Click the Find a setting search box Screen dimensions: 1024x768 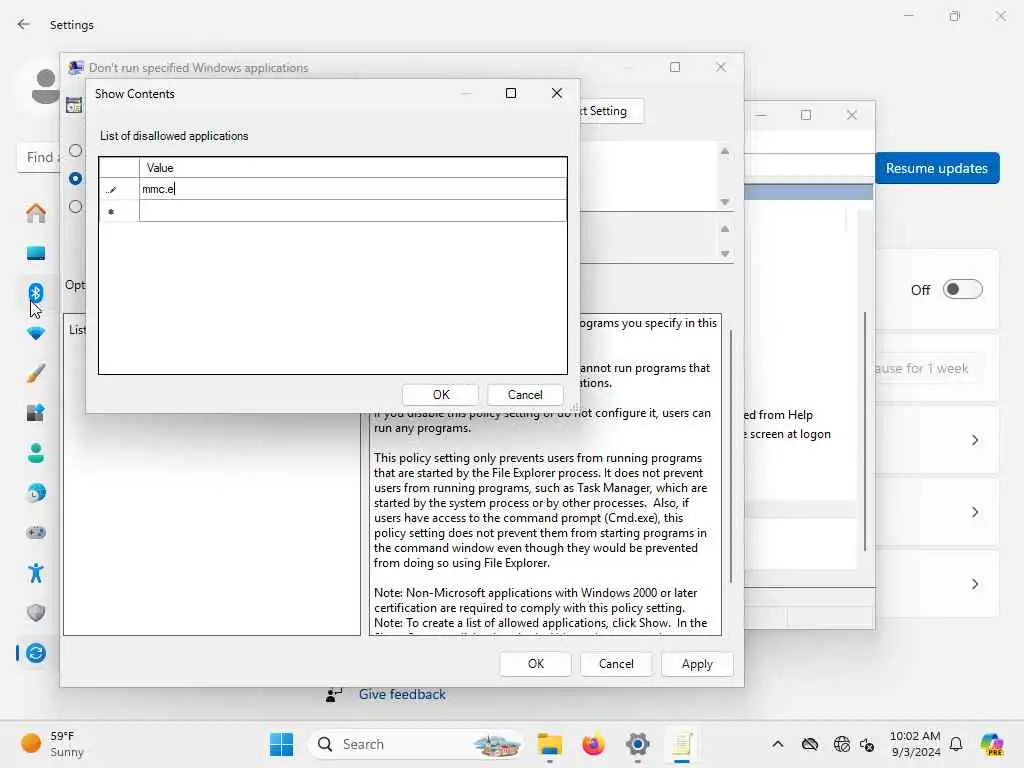[39, 157]
